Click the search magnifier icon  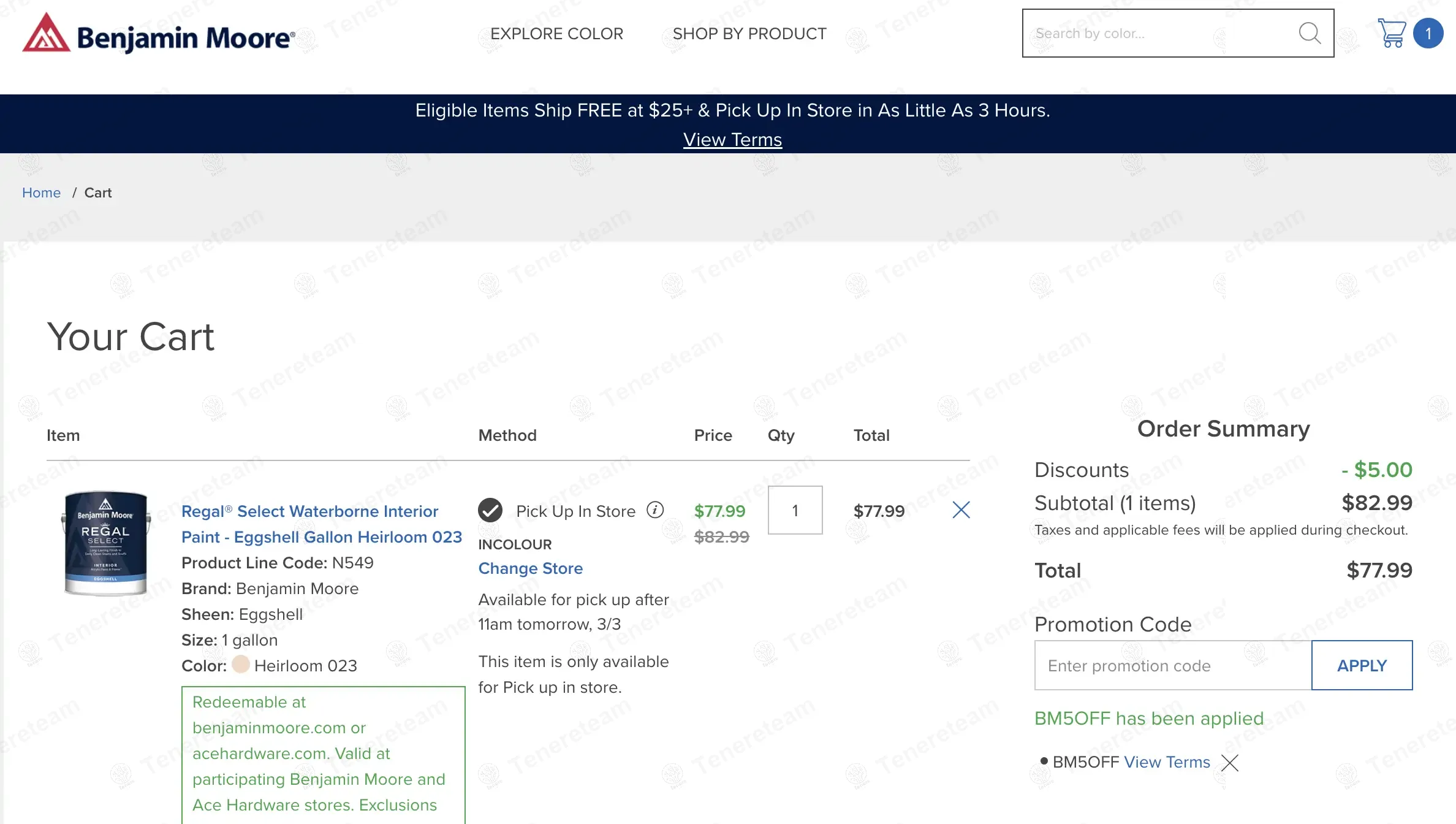tap(1309, 33)
